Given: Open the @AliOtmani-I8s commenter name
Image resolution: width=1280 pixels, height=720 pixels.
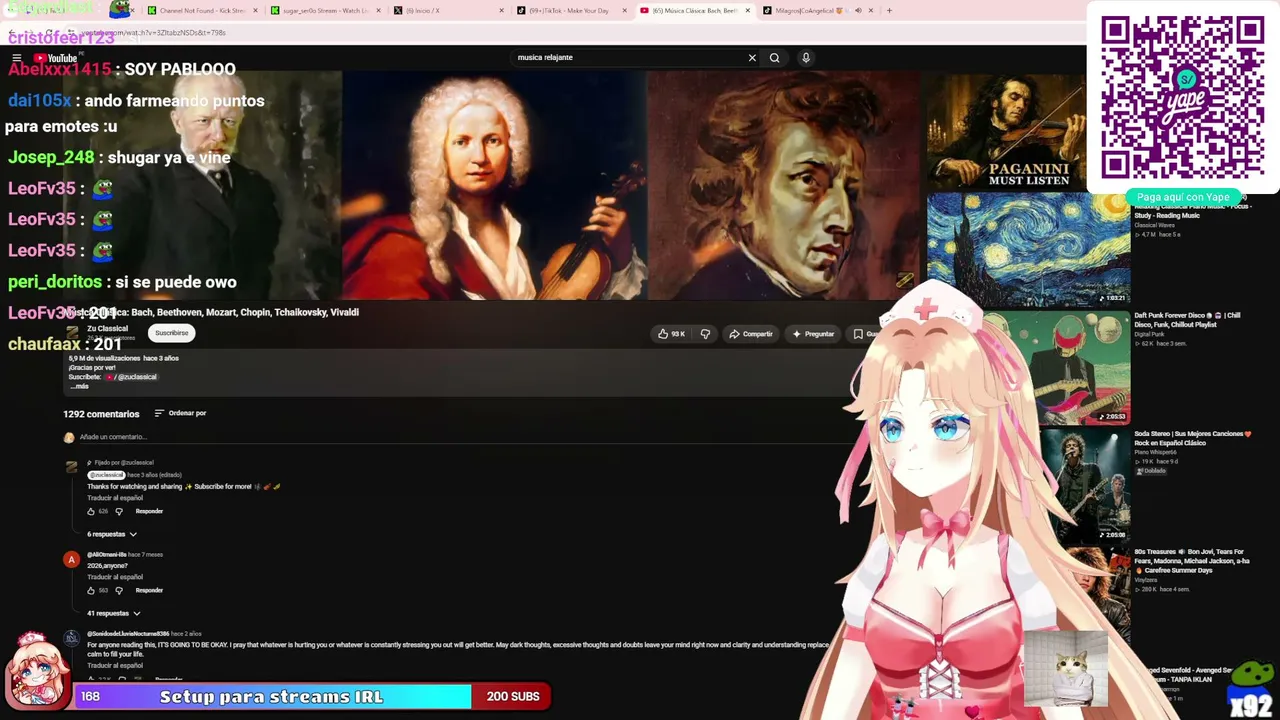Looking at the screenshot, I should click(107, 554).
